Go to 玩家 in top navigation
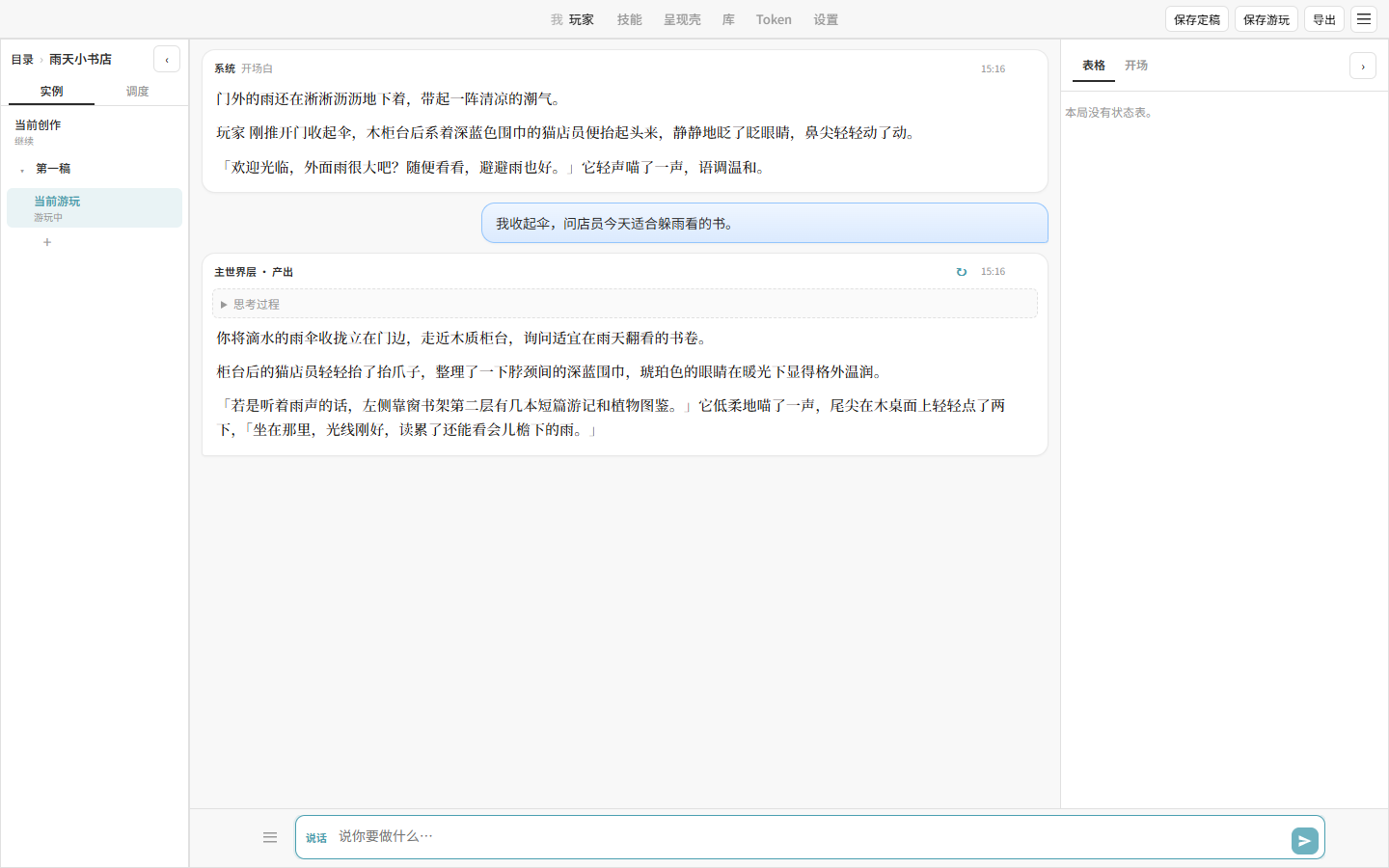 582,19
